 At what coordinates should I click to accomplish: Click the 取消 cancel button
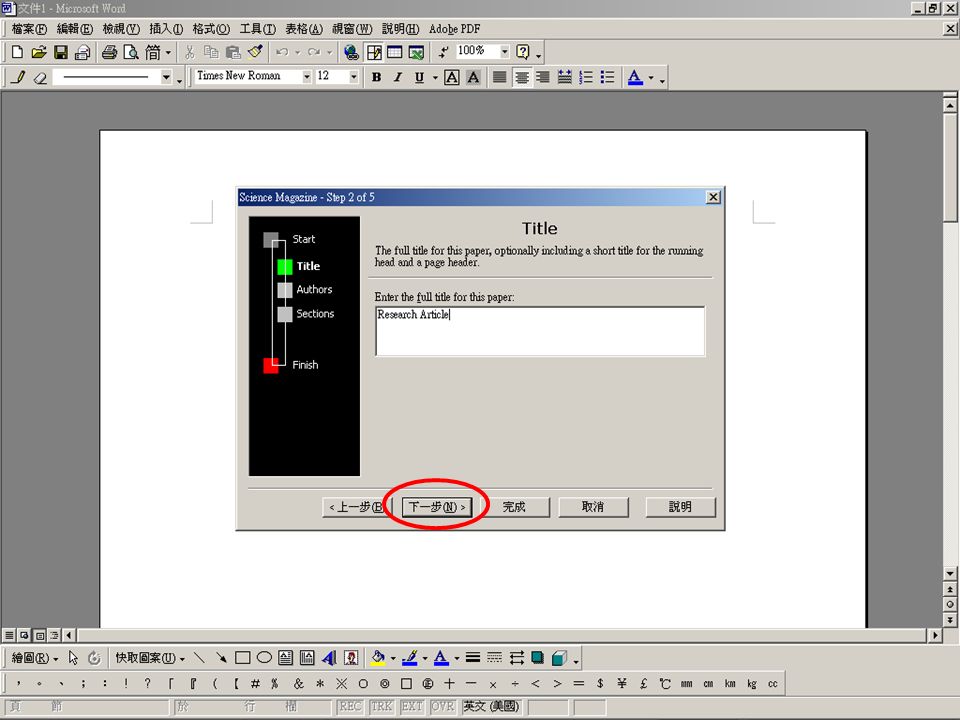tap(593, 507)
